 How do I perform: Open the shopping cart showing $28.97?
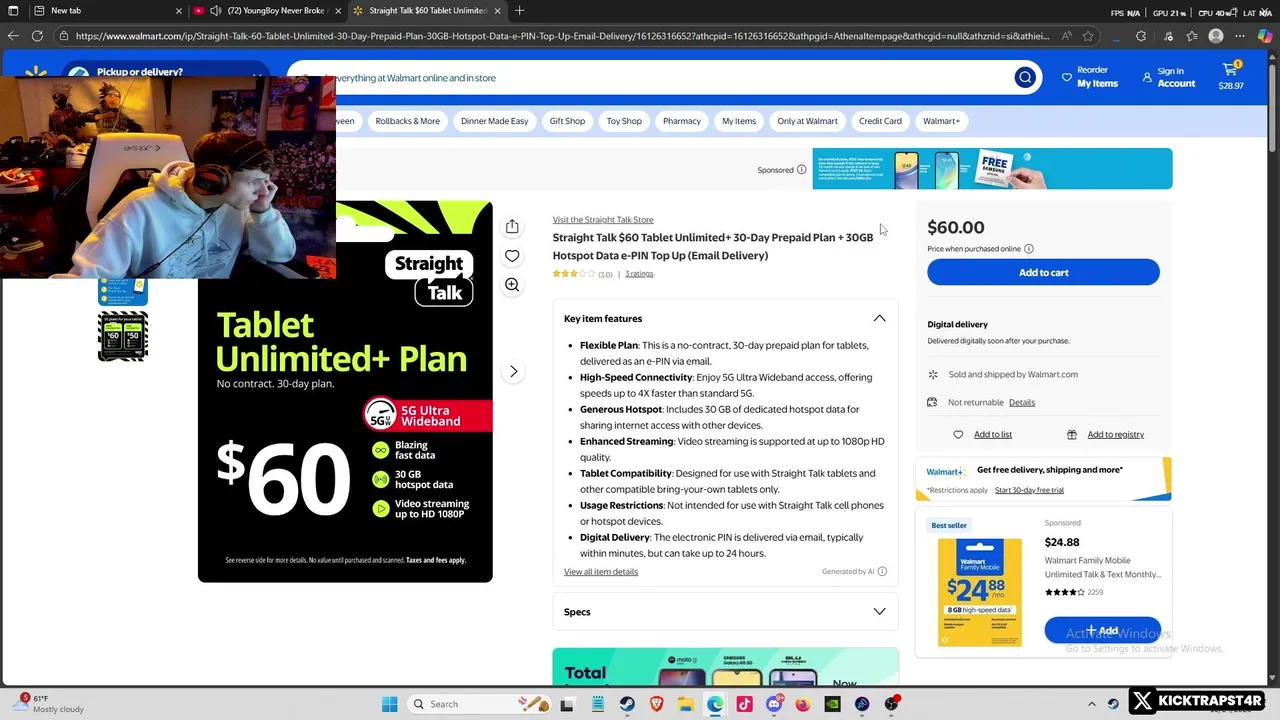tap(1231, 76)
